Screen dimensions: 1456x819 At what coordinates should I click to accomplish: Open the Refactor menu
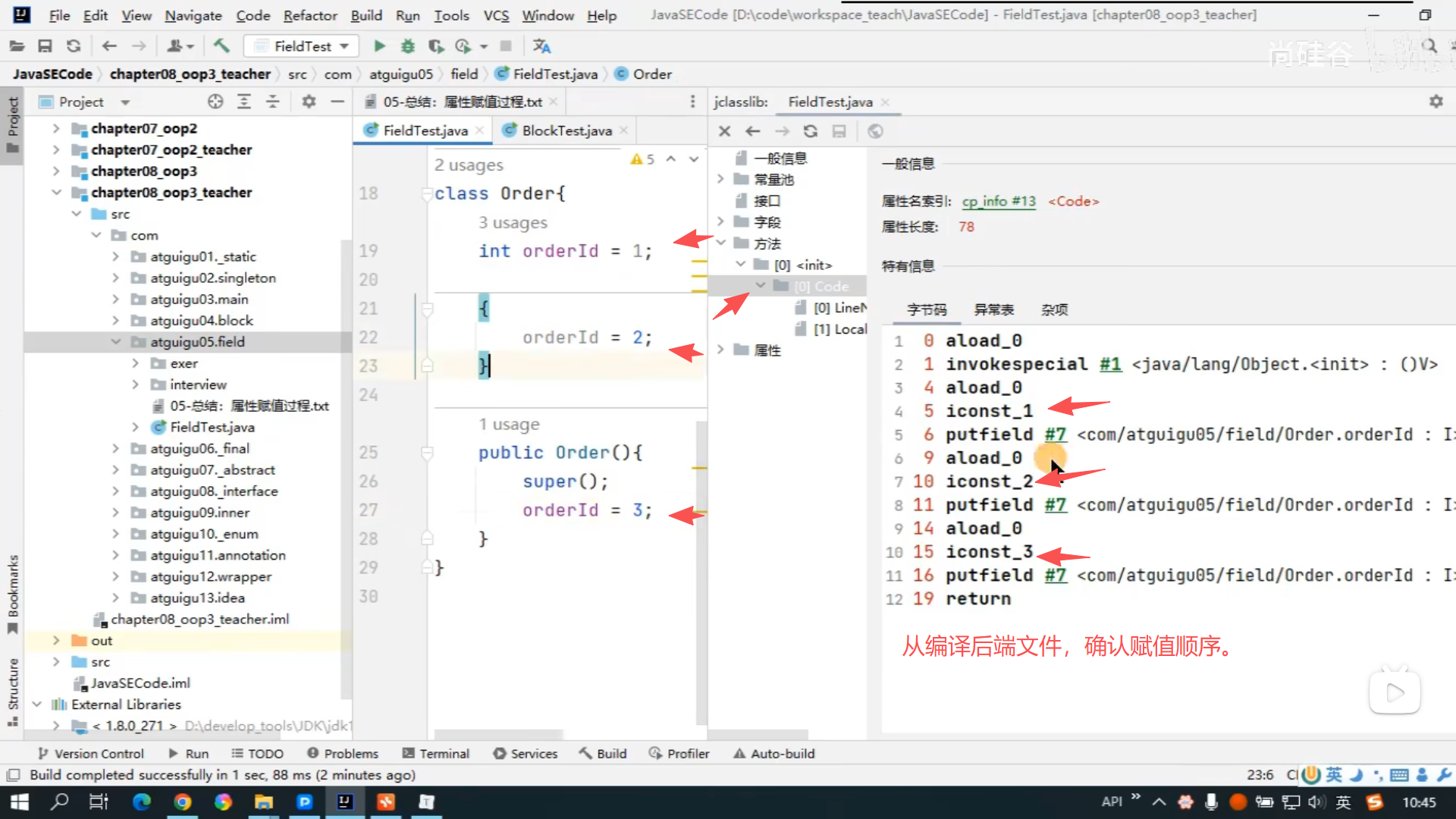tap(309, 15)
